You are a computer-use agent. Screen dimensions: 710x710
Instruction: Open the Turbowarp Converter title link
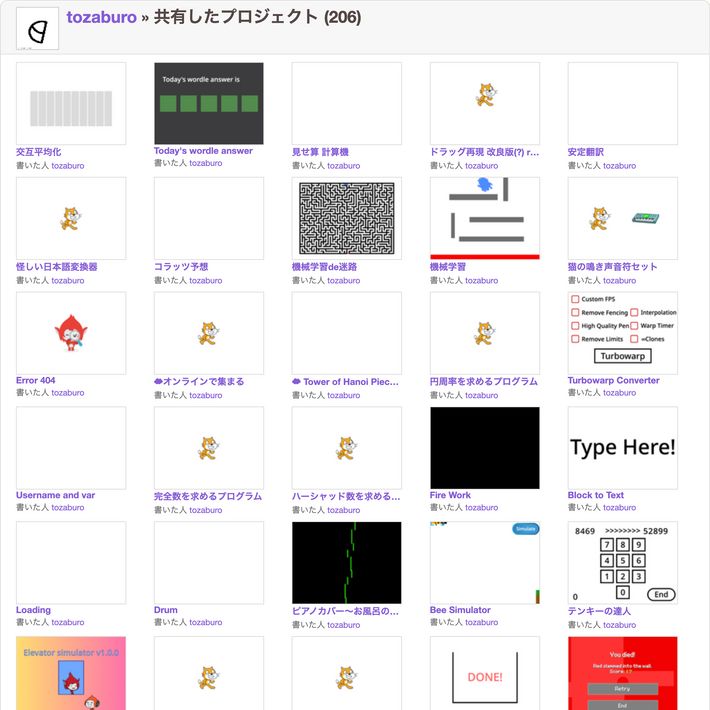[x=614, y=380]
